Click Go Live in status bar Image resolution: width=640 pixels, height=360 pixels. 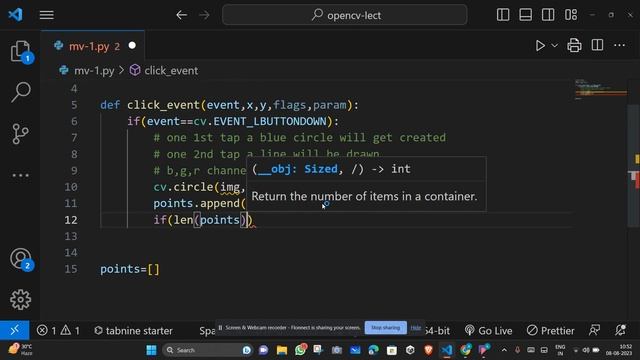point(488,331)
